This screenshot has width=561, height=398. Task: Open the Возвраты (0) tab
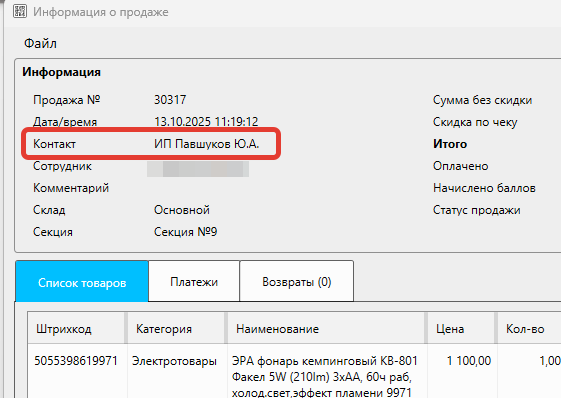[x=297, y=281]
